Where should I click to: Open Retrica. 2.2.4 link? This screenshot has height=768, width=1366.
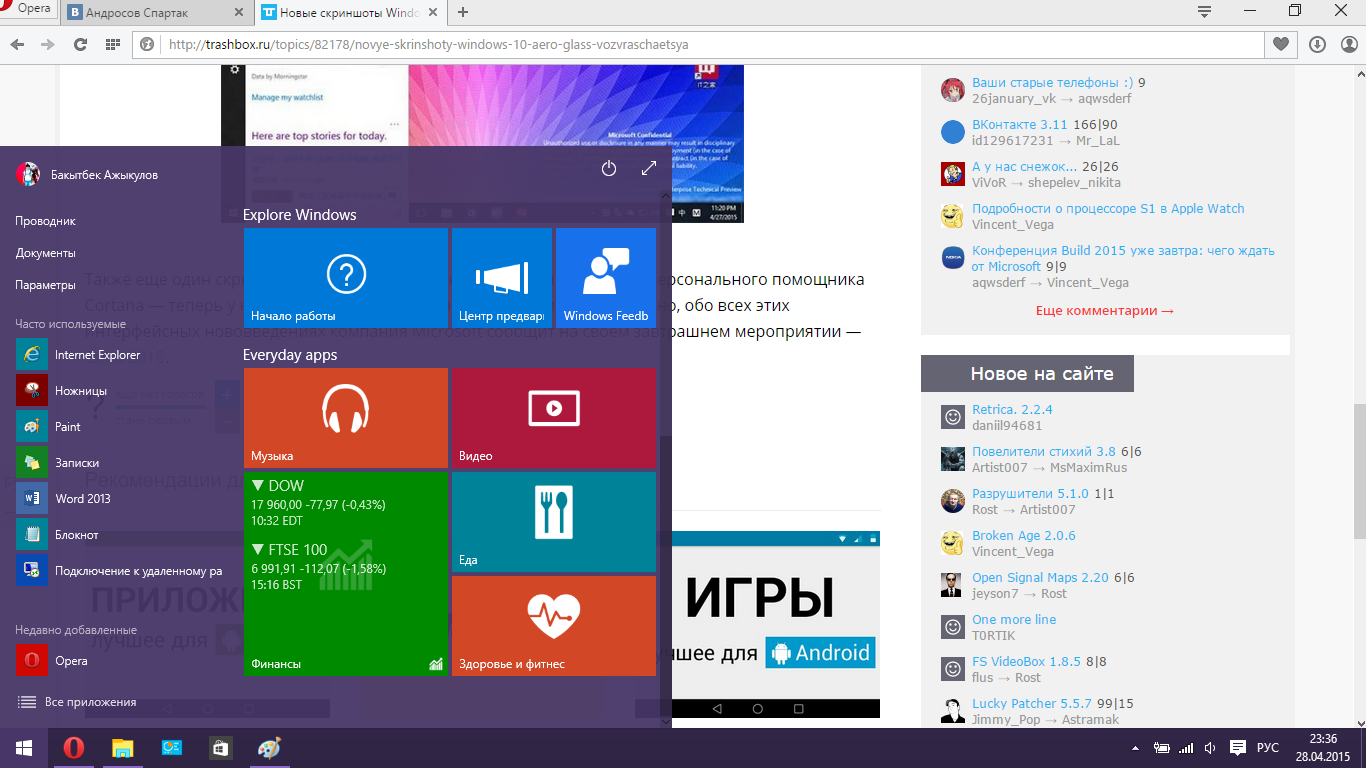[x=1012, y=410]
